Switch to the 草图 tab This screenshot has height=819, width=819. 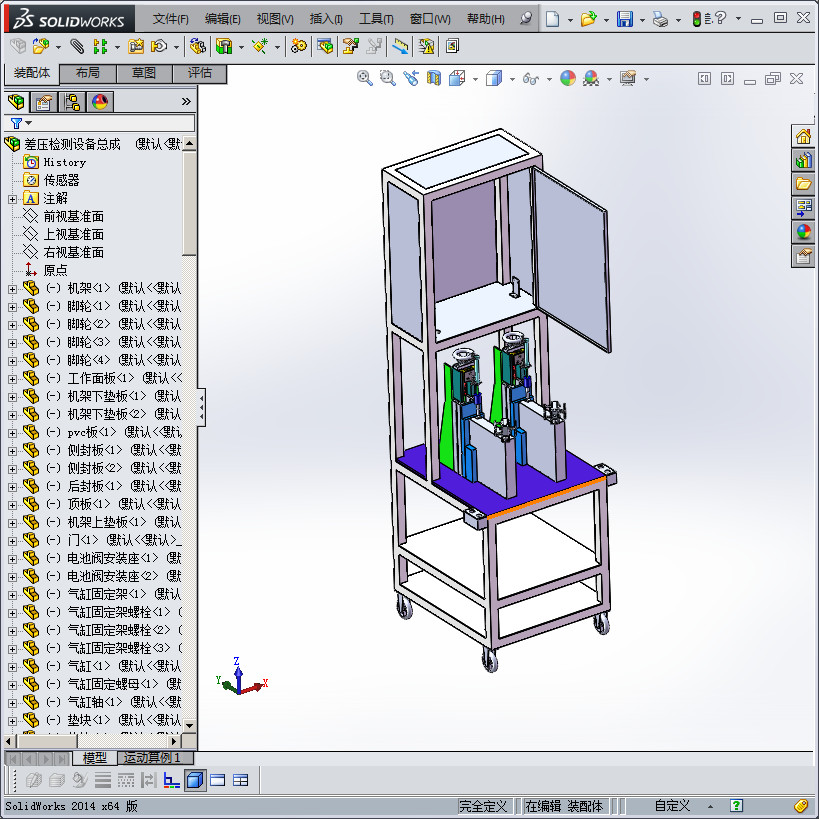coord(144,73)
